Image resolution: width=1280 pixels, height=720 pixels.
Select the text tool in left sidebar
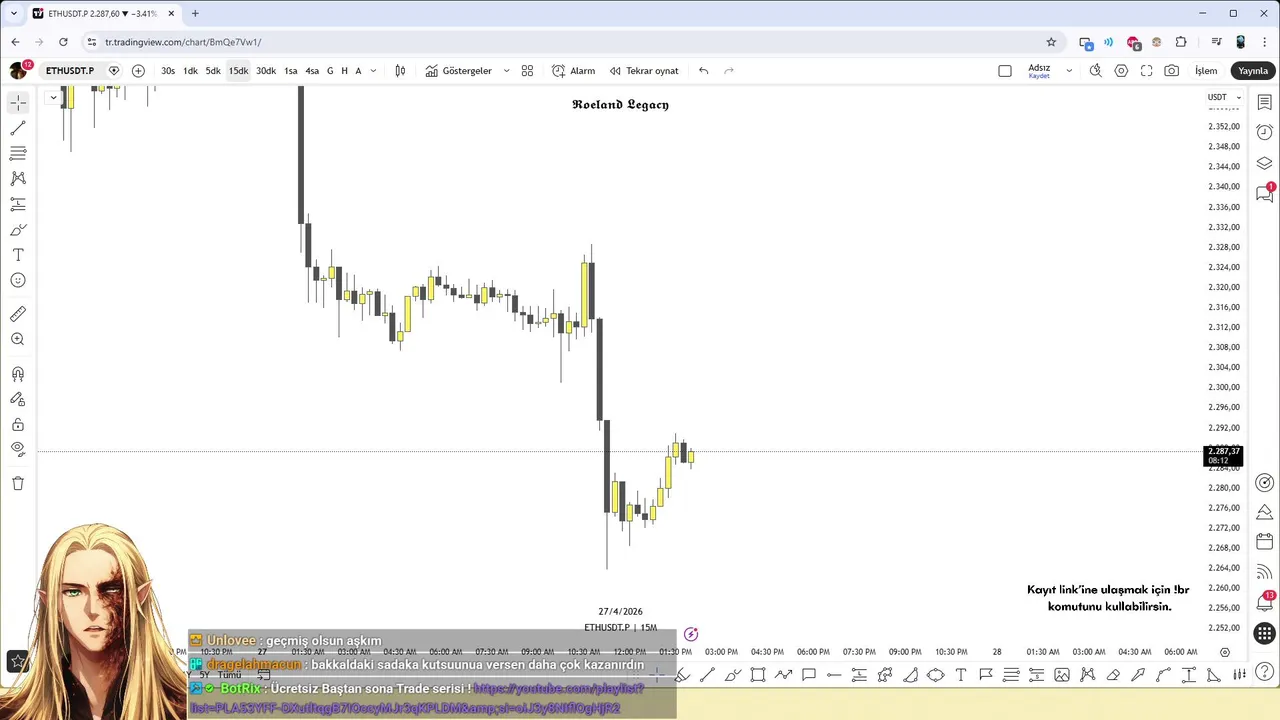point(18,255)
